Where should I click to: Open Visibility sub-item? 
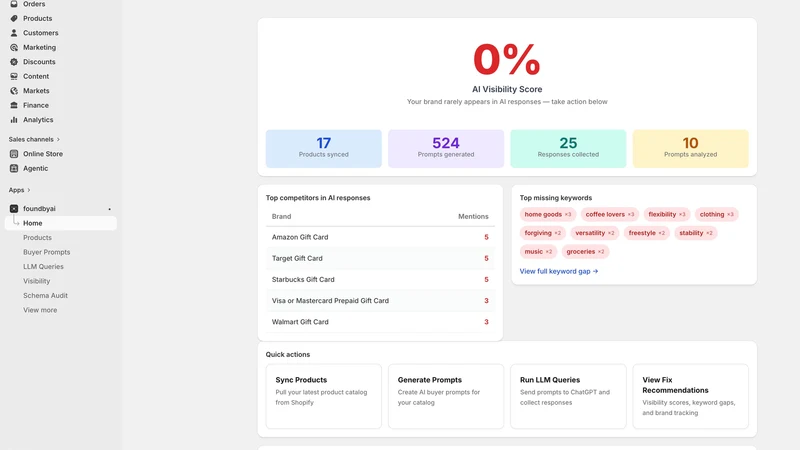(x=36, y=281)
